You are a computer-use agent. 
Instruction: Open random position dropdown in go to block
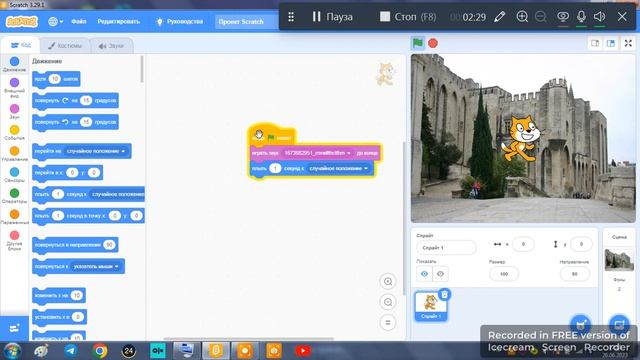(97, 151)
